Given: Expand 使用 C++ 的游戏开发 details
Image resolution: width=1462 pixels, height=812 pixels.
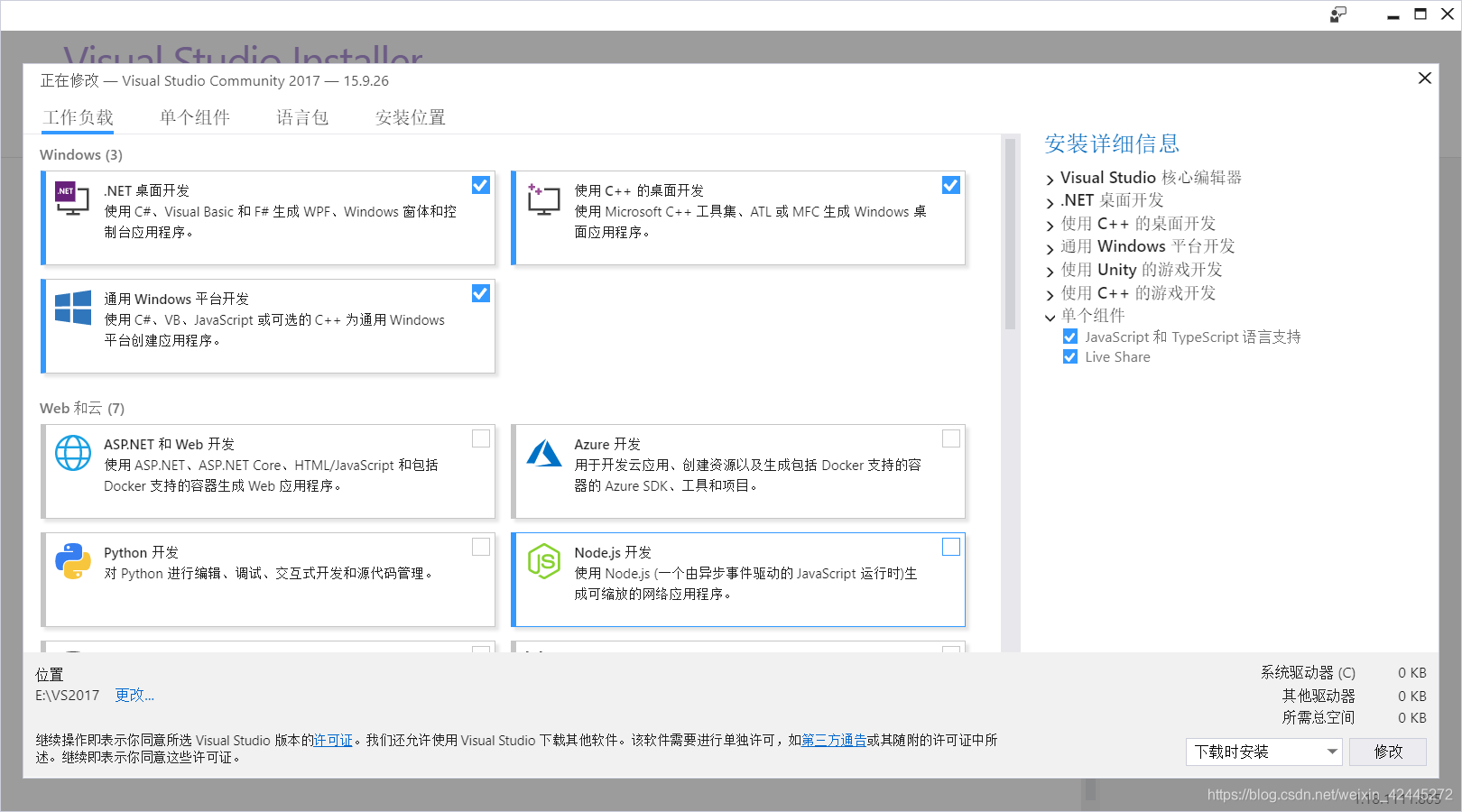Looking at the screenshot, I should [1050, 295].
